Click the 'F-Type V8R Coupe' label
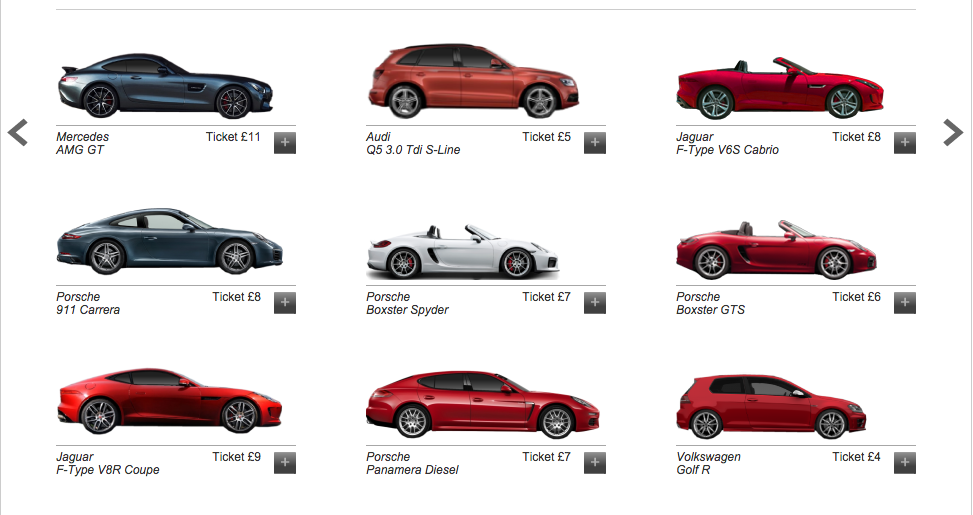 coord(108,470)
